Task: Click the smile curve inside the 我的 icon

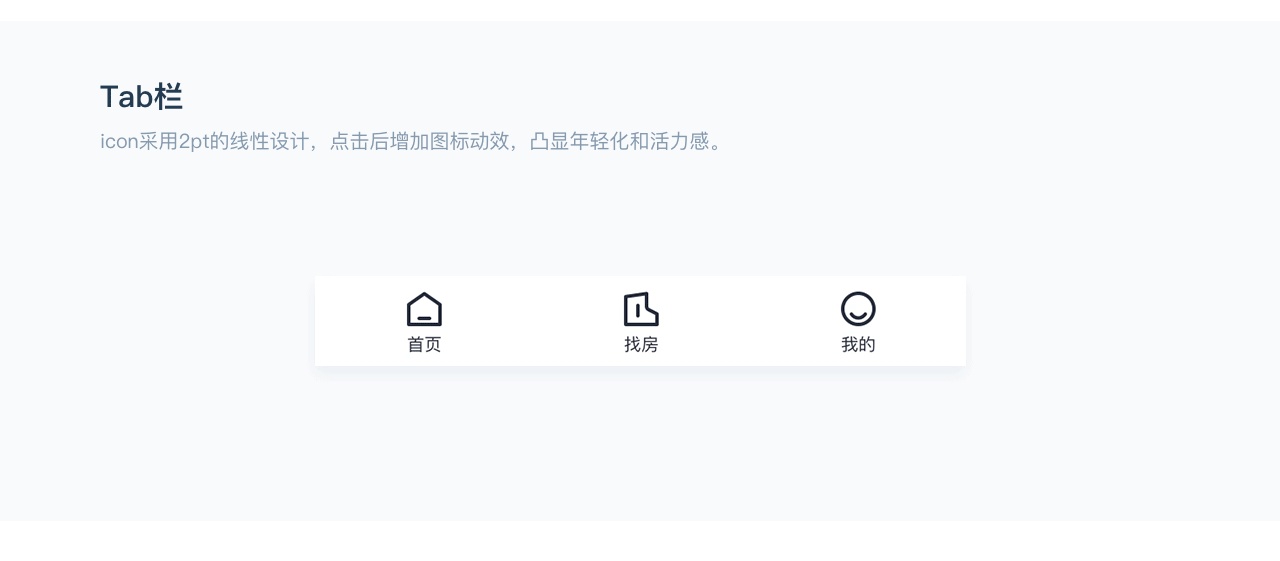Action: coord(858,315)
